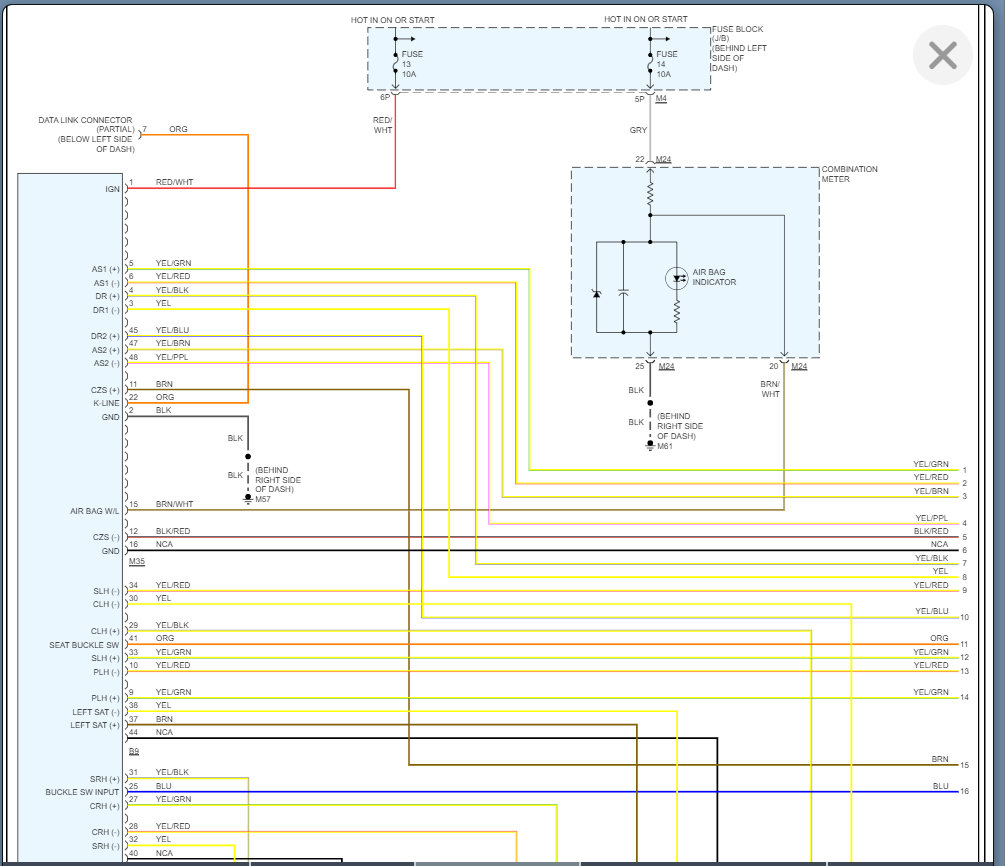The image size is (1005, 866).
Task: Select the COMBINATION METER label
Action: (849, 174)
